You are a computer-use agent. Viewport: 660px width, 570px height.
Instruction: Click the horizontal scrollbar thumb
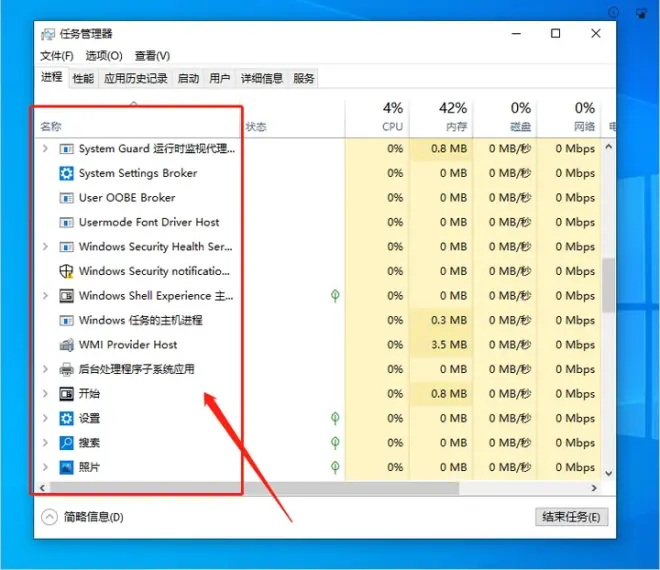(x=255, y=488)
